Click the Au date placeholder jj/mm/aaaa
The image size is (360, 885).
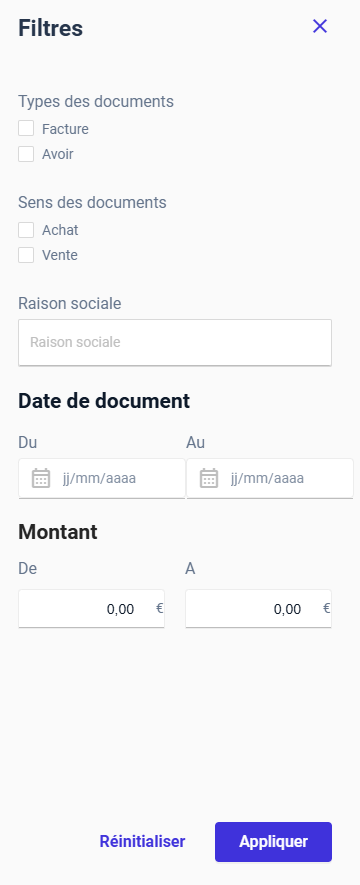click(267, 479)
